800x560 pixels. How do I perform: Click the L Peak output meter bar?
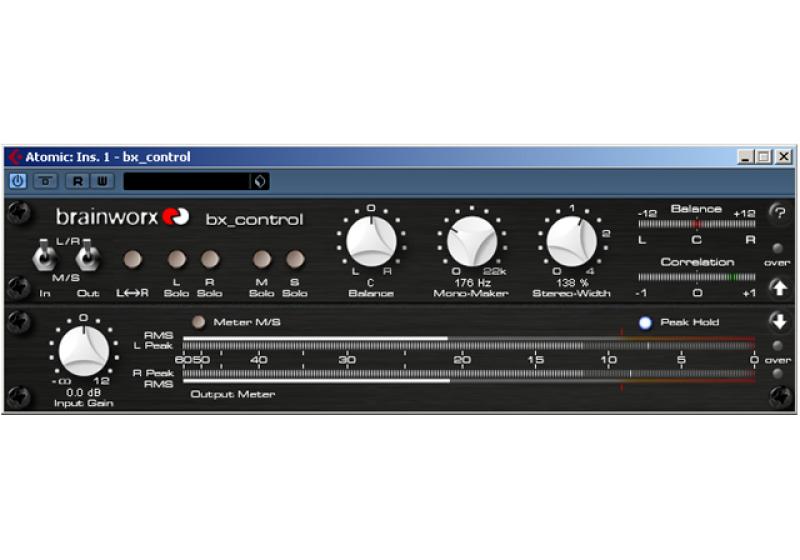click(x=468, y=346)
